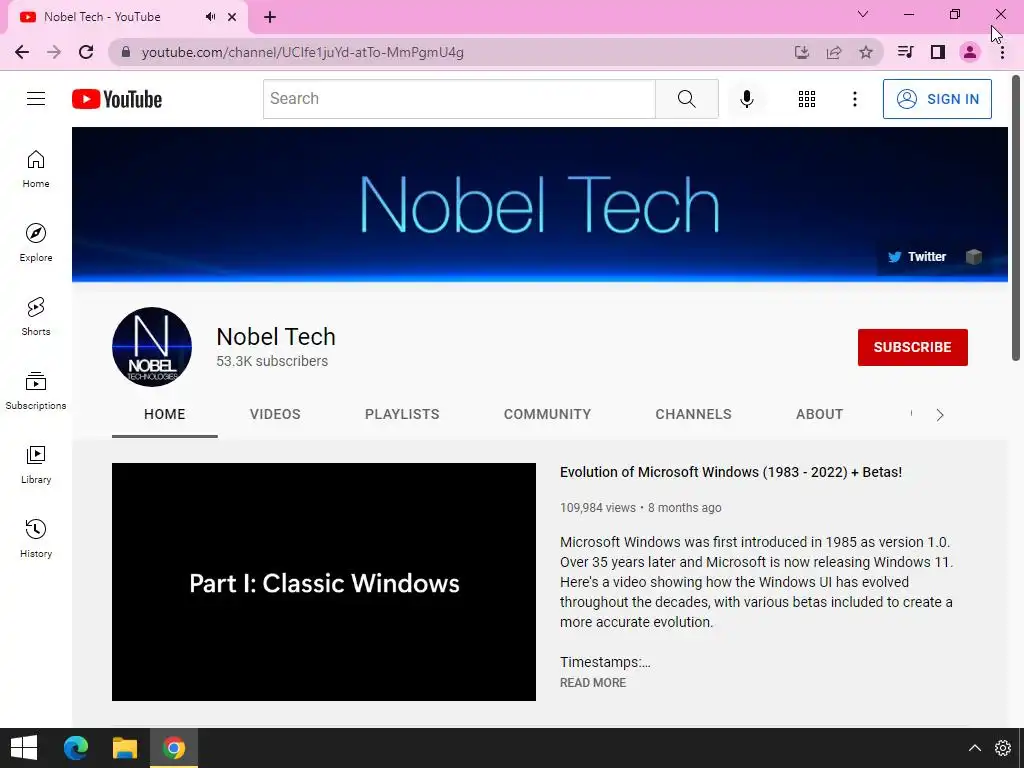Expand more channel tabs with right chevron

click(x=940, y=415)
